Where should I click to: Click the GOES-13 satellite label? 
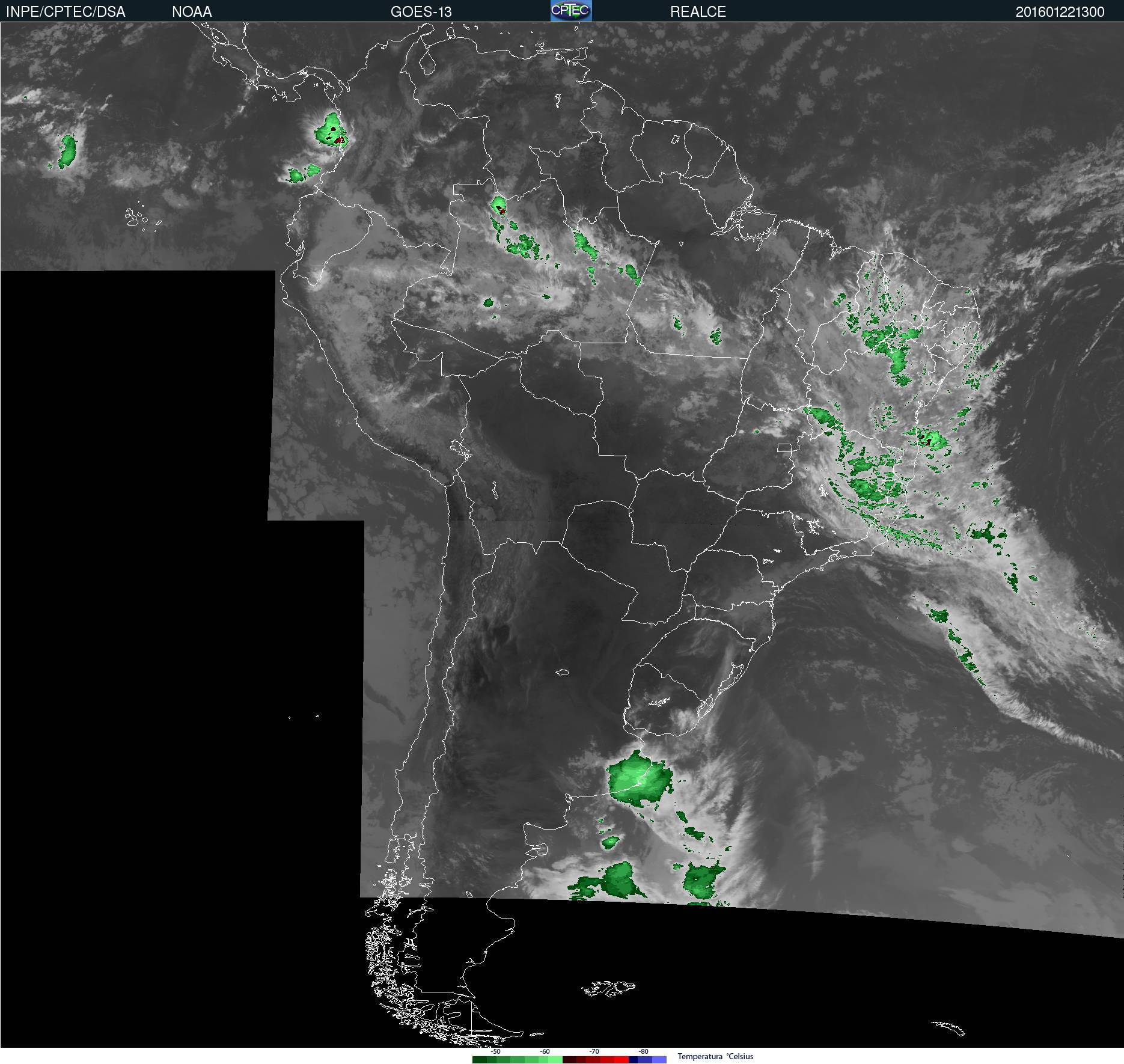click(421, 11)
